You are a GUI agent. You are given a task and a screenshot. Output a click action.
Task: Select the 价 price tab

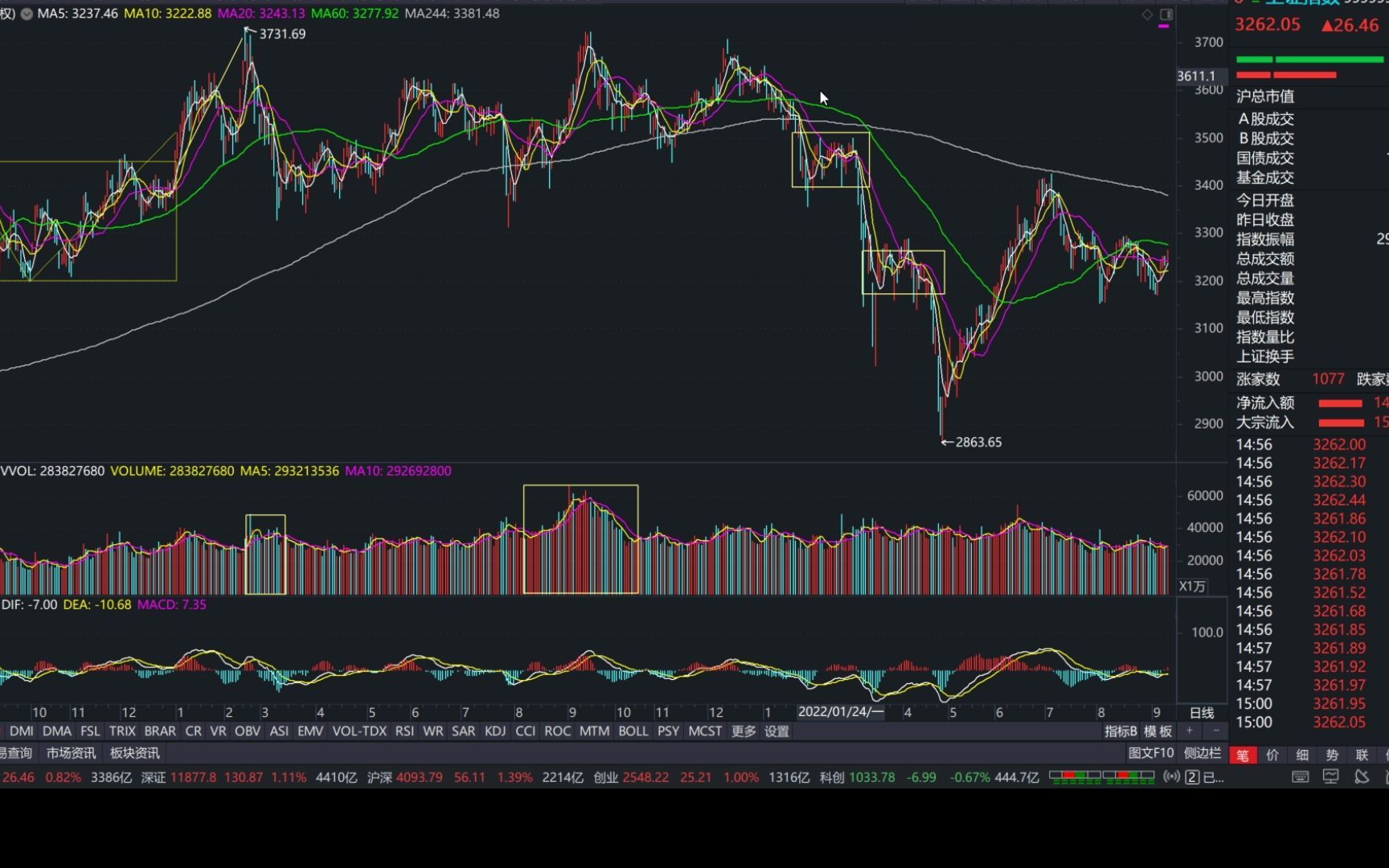click(1272, 755)
